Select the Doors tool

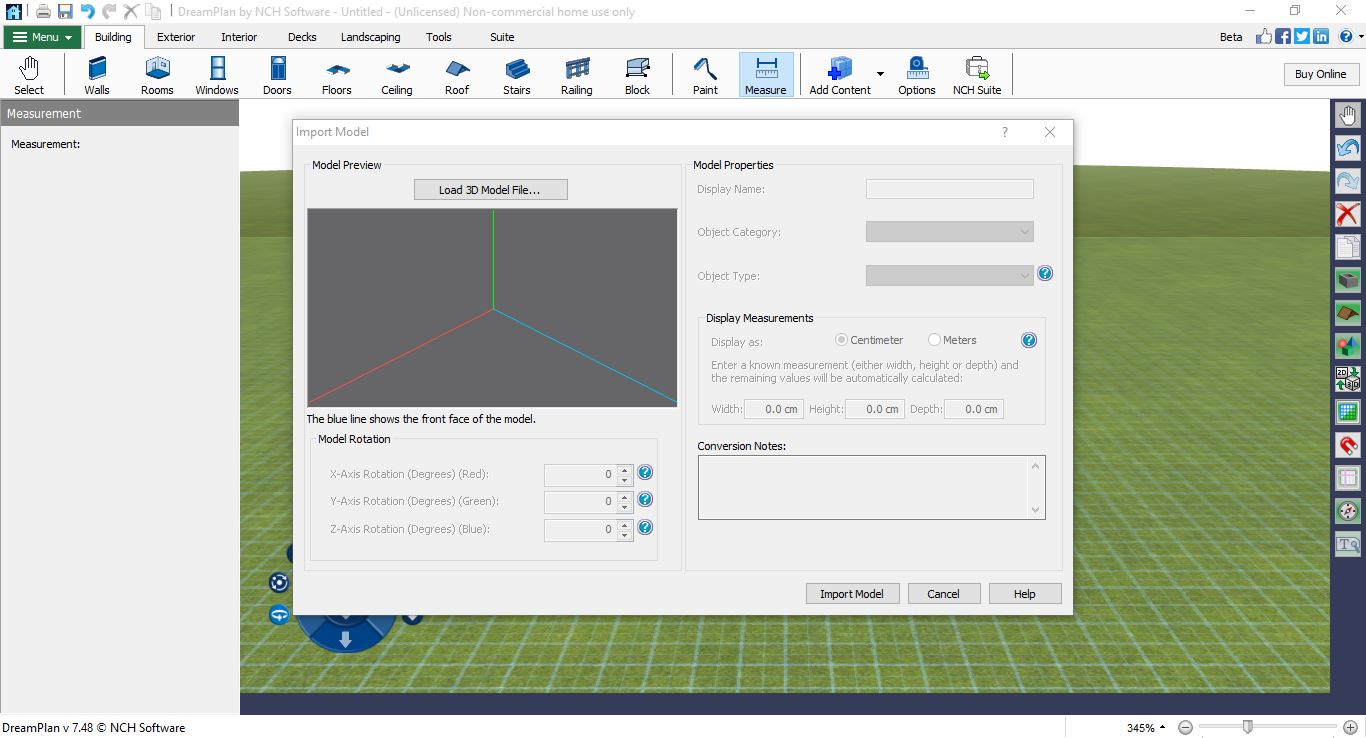pyautogui.click(x=277, y=76)
